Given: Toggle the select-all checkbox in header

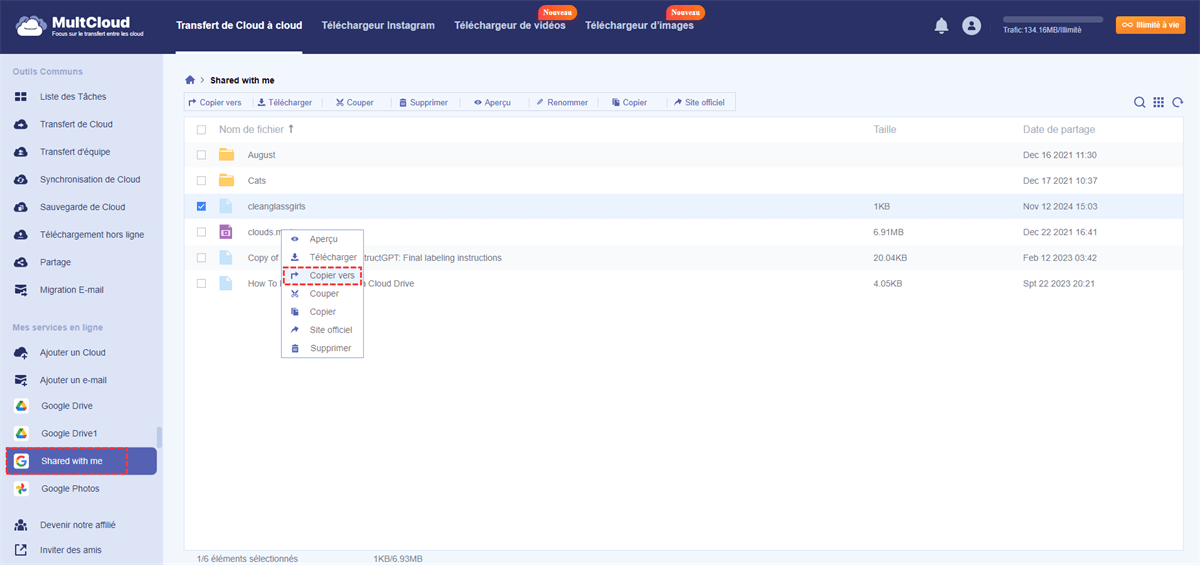Looking at the screenshot, I should [x=202, y=130].
